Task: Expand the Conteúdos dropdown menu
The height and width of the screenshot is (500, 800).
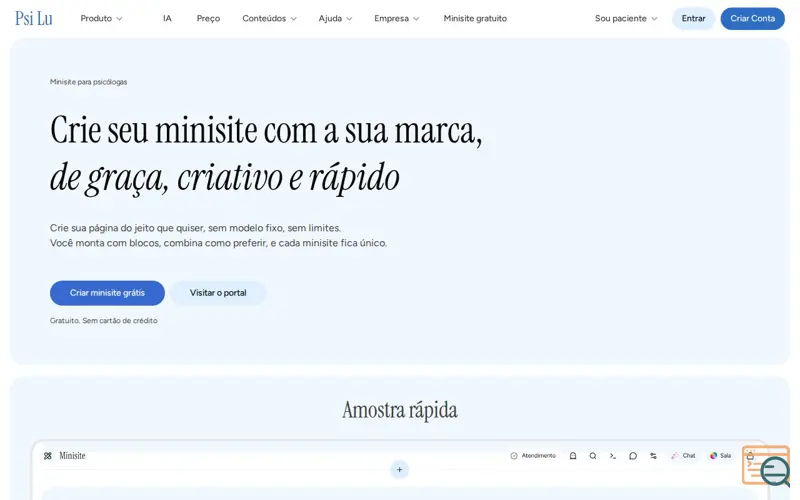Action: click(269, 18)
